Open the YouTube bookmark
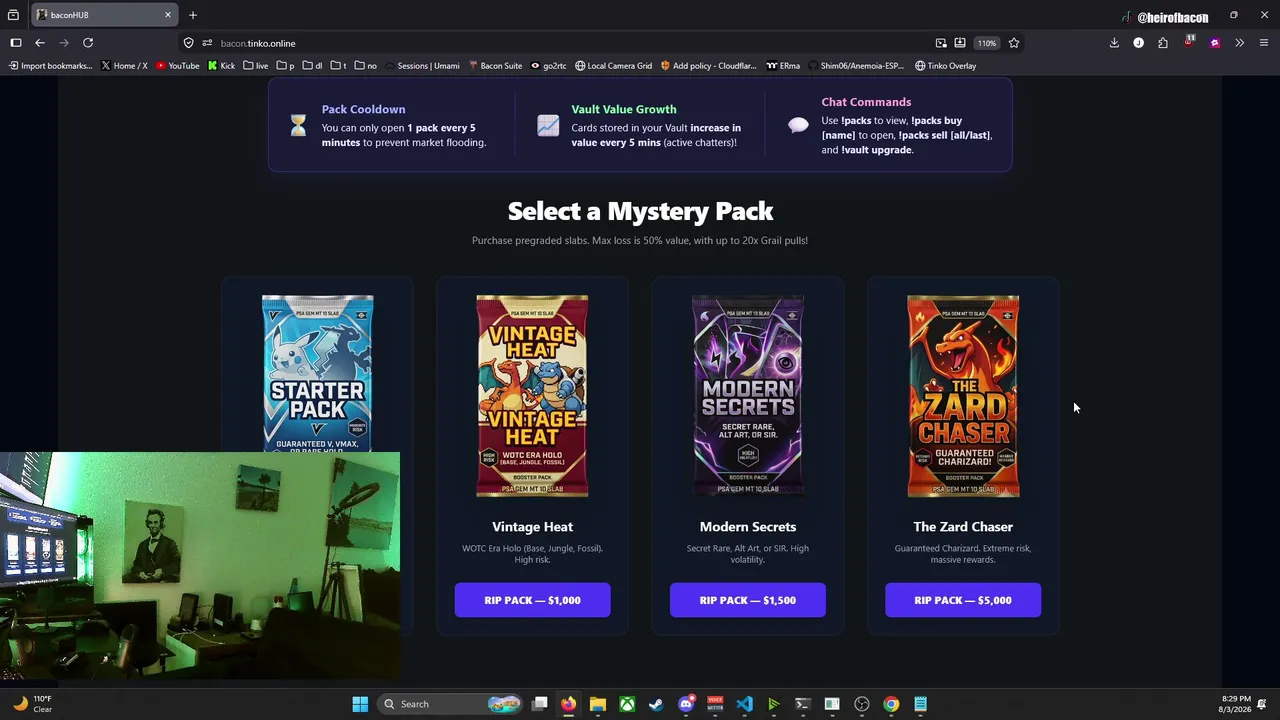The height and width of the screenshot is (720, 1280). point(178,66)
